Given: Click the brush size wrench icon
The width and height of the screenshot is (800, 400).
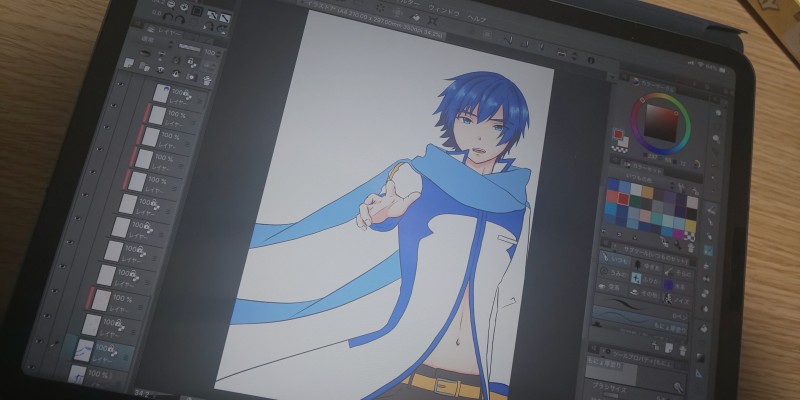Looking at the screenshot, I should [x=679, y=387].
